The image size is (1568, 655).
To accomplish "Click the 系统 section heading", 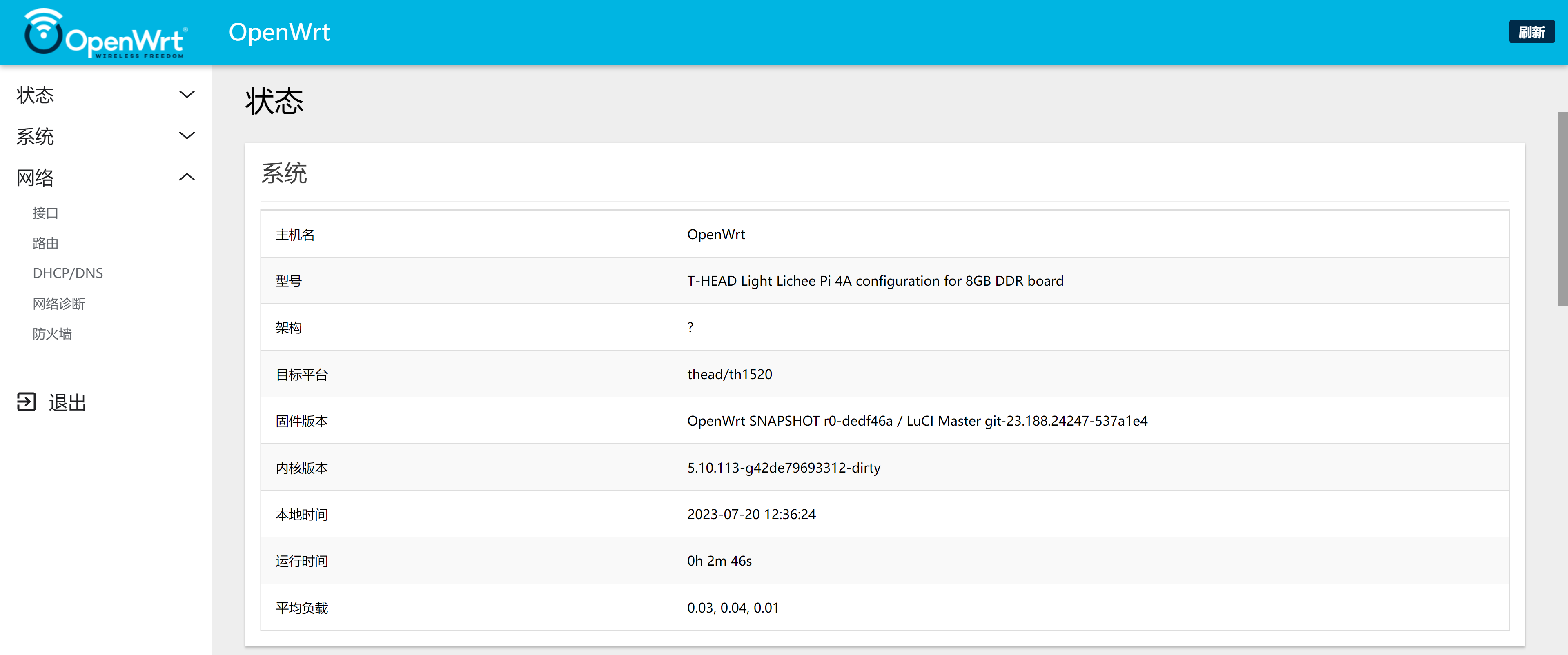I will click(x=284, y=173).
